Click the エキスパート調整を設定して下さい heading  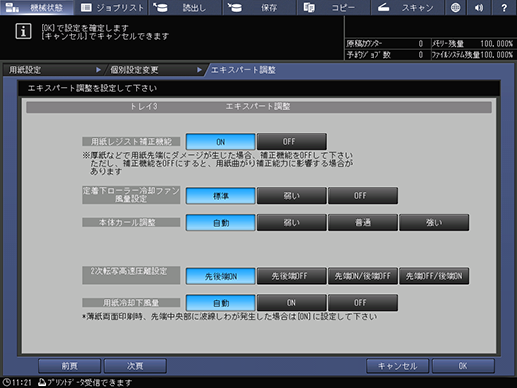(92, 88)
